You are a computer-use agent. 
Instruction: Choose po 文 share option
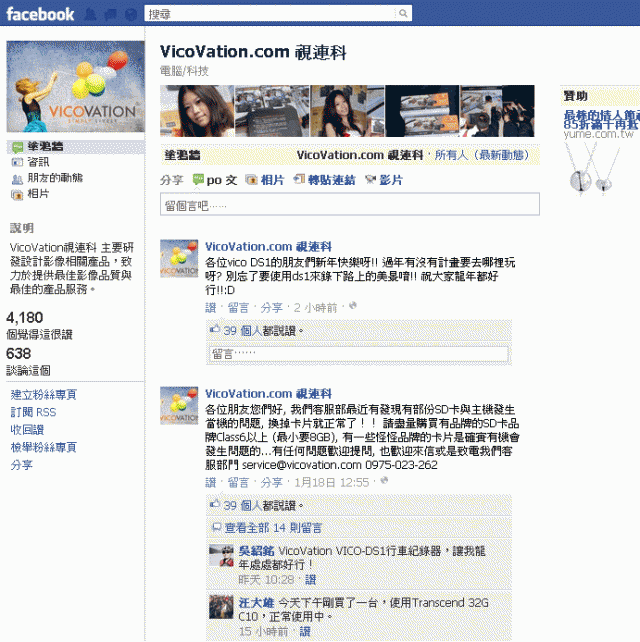click(x=222, y=180)
